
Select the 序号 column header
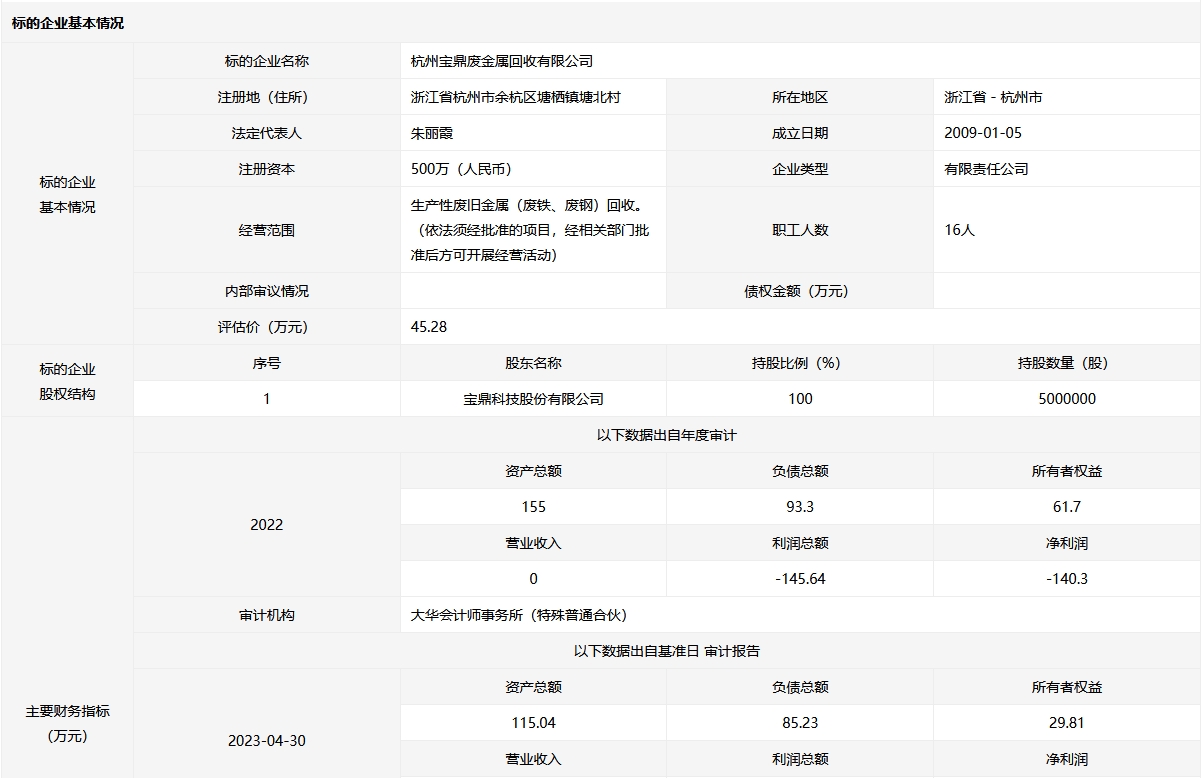[267, 363]
